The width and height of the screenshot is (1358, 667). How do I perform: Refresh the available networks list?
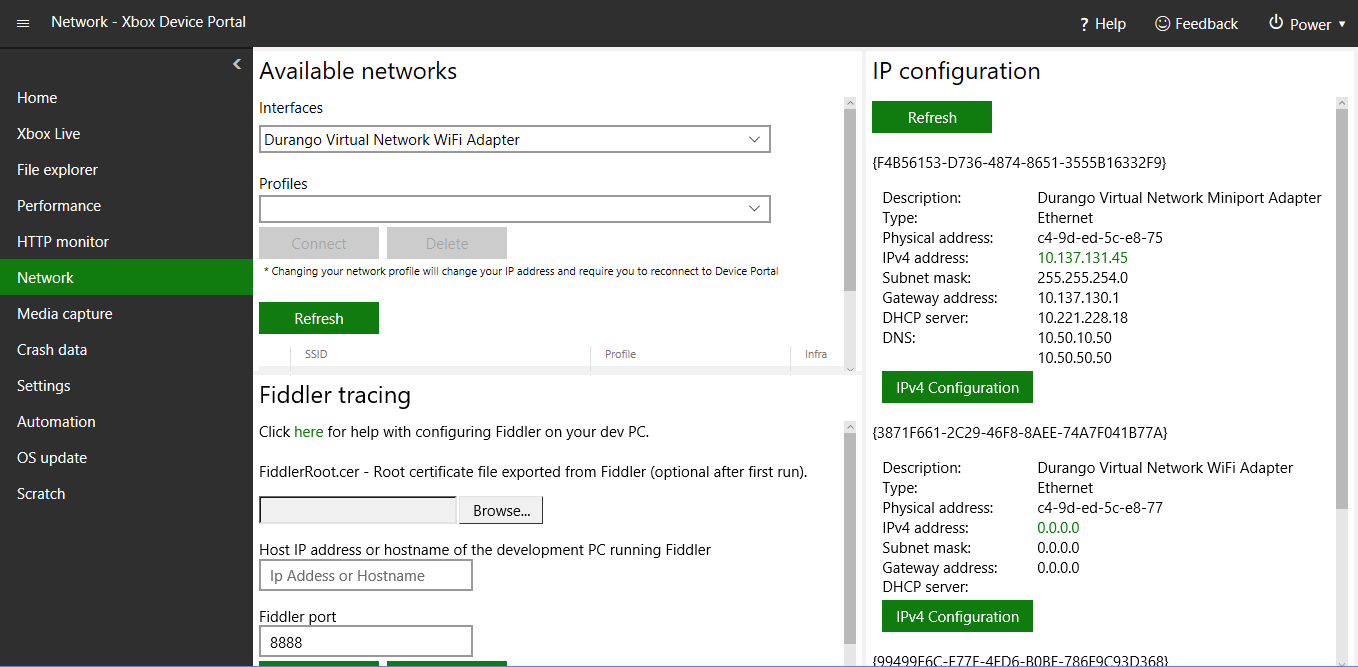pos(319,318)
